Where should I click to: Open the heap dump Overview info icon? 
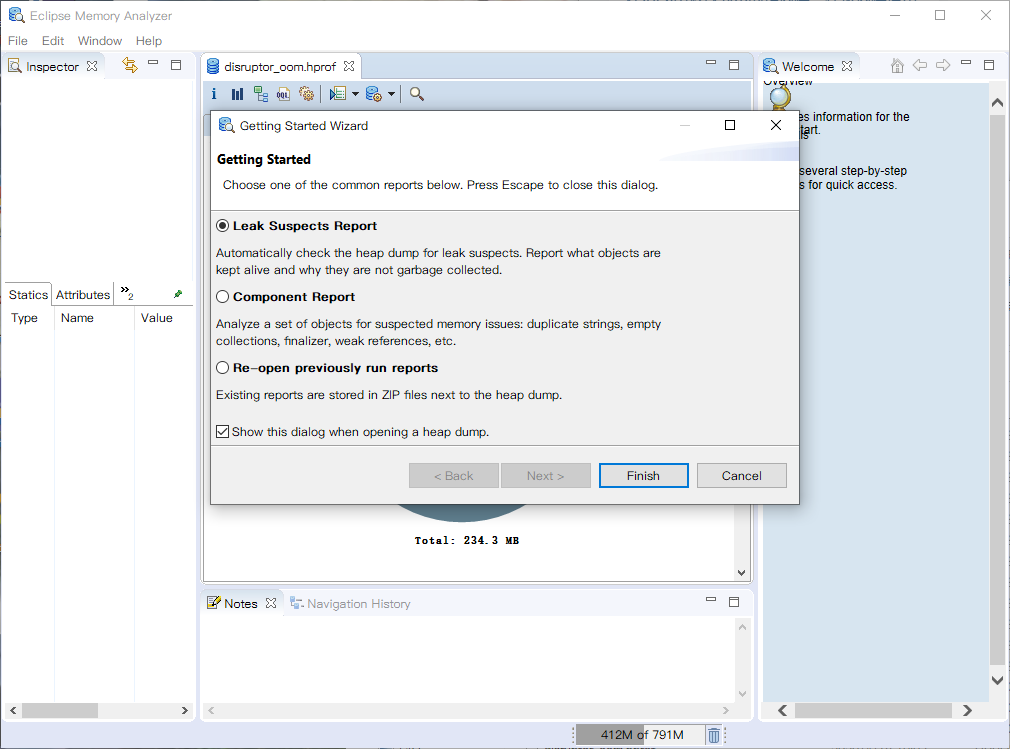pos(214,94)
